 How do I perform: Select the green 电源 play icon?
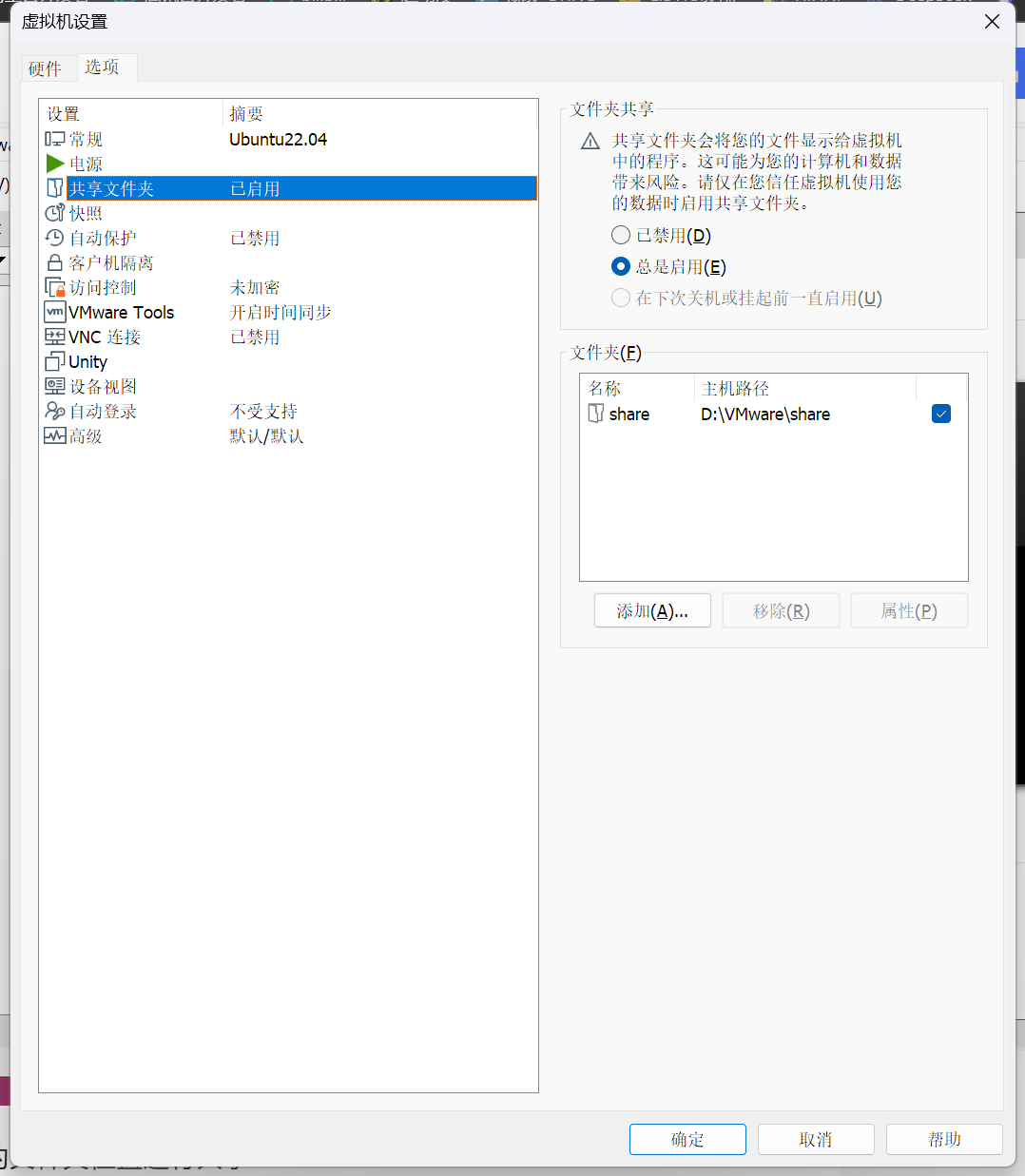[55, 164]
